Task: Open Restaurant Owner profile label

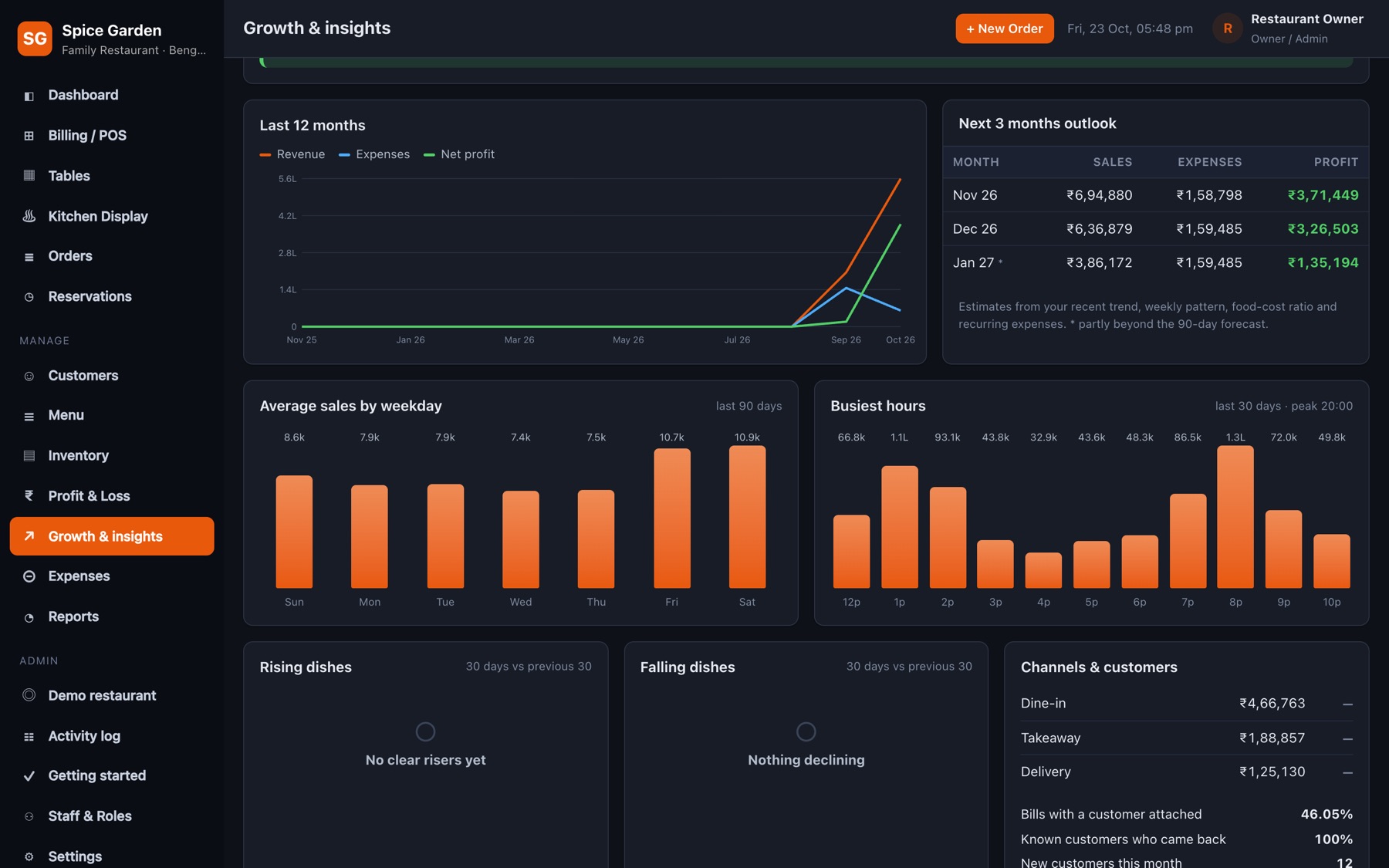Action: click(1306, 19)
